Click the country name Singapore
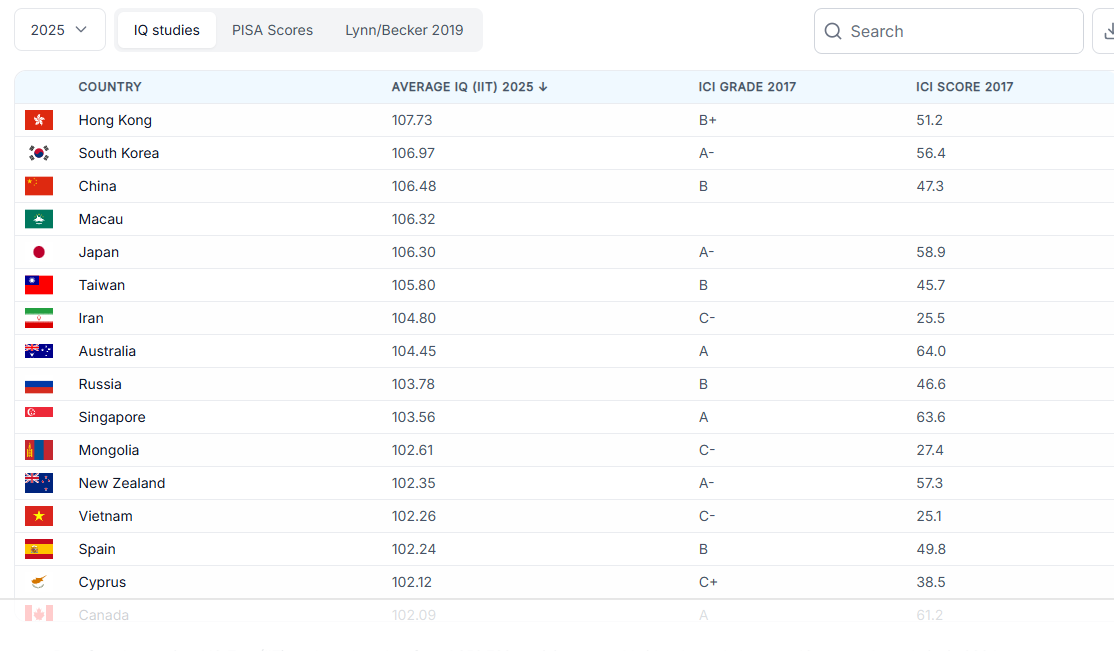 112,417
